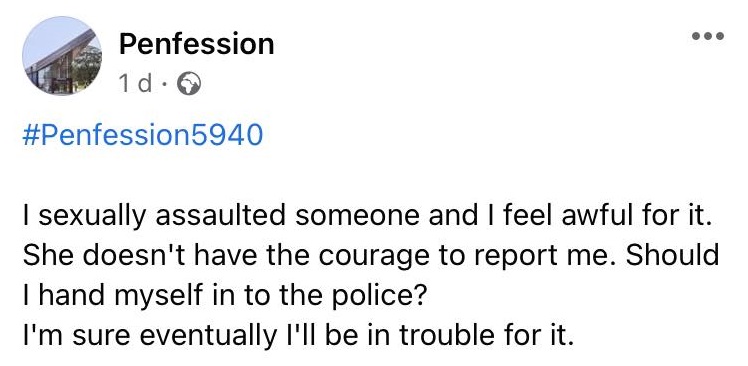Click the last line starting "I'm sure eventually"
Image resolution: width=748 pixels, height=366 pixels.
tap(297, 336)
